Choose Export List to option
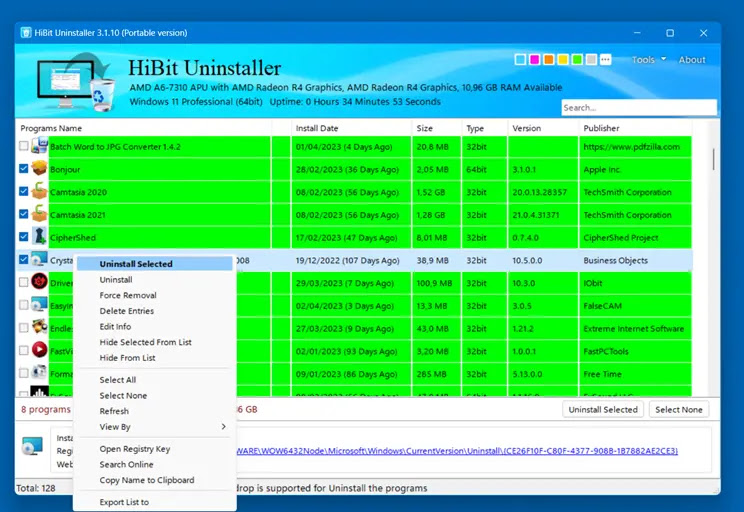Image resolution: width=744 pixels, height=512 pixels. 155,502
